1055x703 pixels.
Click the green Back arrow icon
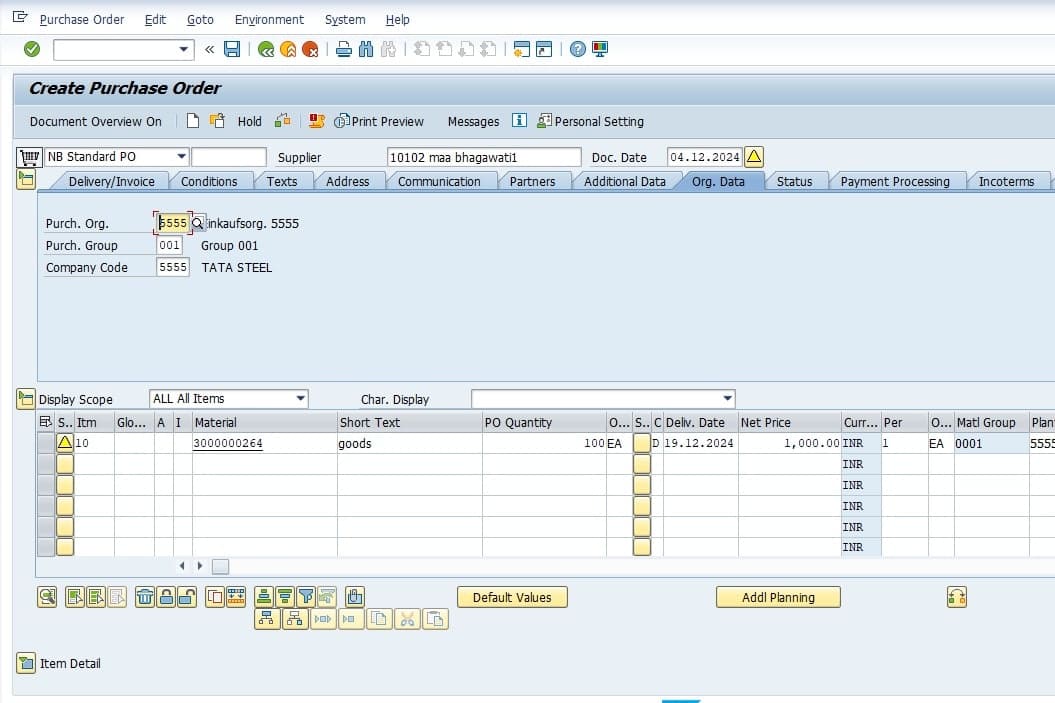coord(266,49)
